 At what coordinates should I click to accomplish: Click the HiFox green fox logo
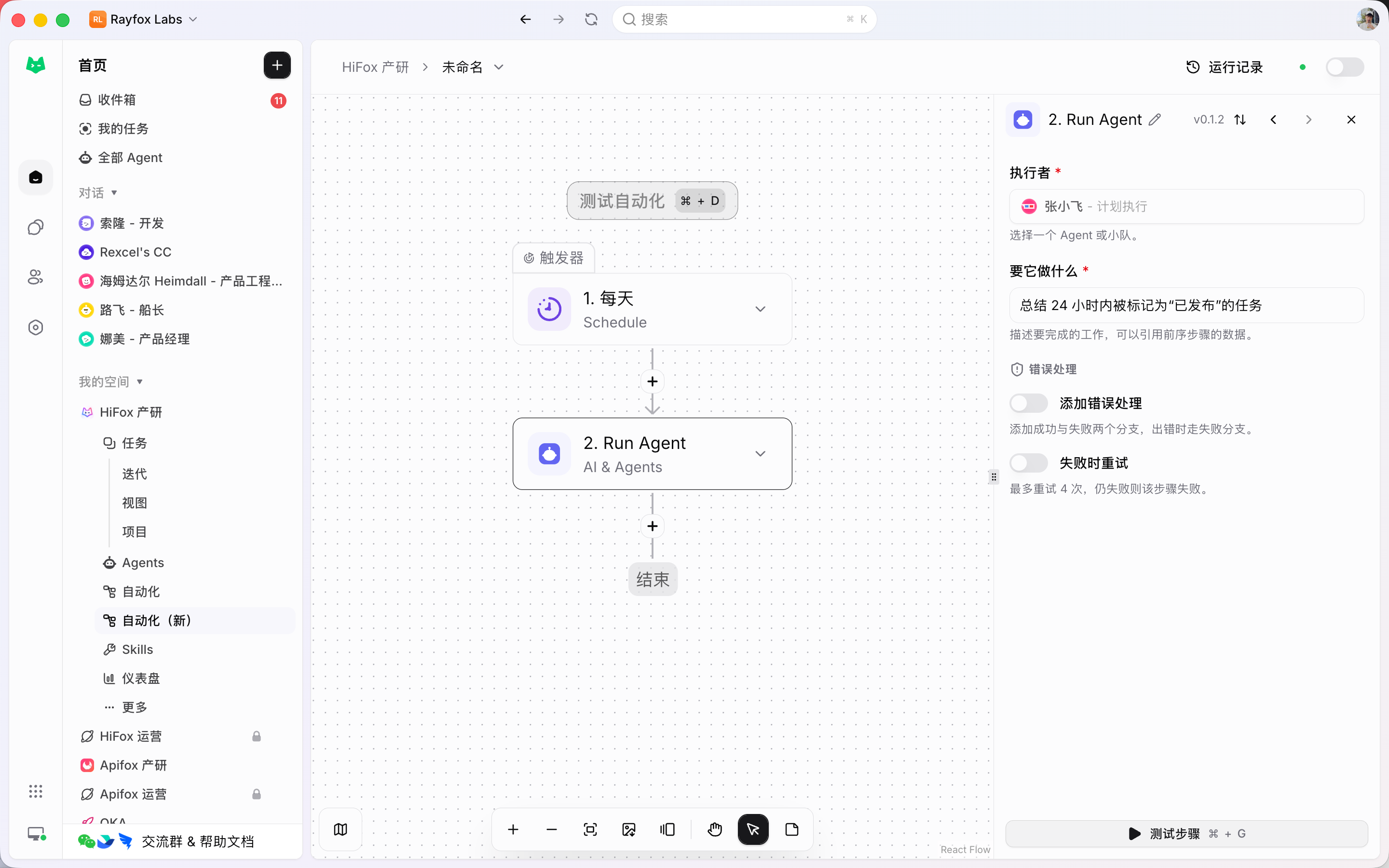click(x=36, y=65)
